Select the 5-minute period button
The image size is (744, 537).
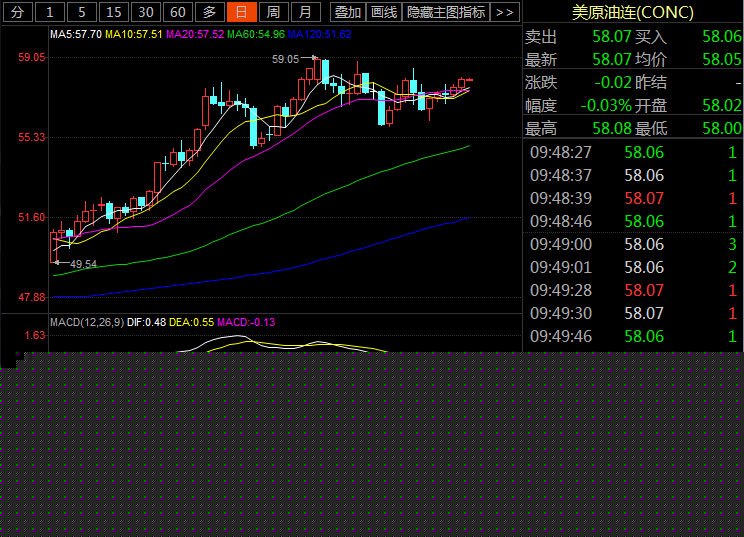click(82, 12)
